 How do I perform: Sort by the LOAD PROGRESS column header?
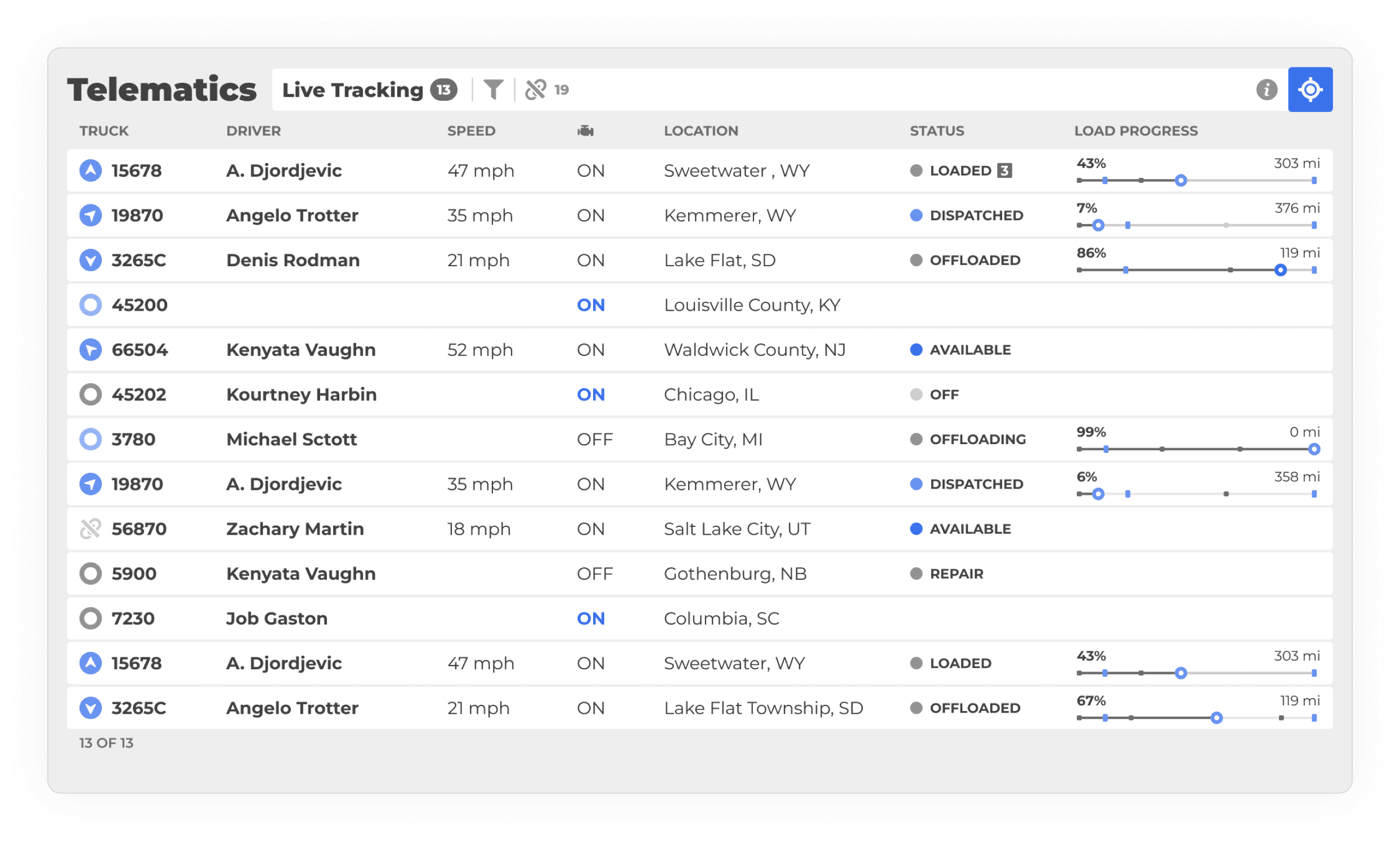tap(1136, 131)
